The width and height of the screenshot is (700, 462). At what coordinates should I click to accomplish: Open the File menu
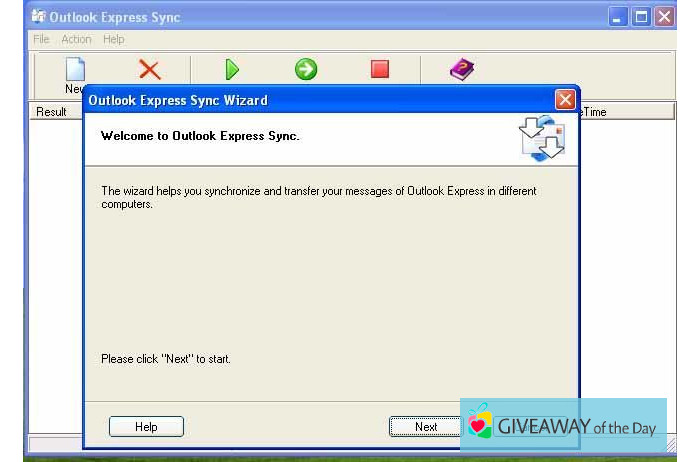(41, 39)
